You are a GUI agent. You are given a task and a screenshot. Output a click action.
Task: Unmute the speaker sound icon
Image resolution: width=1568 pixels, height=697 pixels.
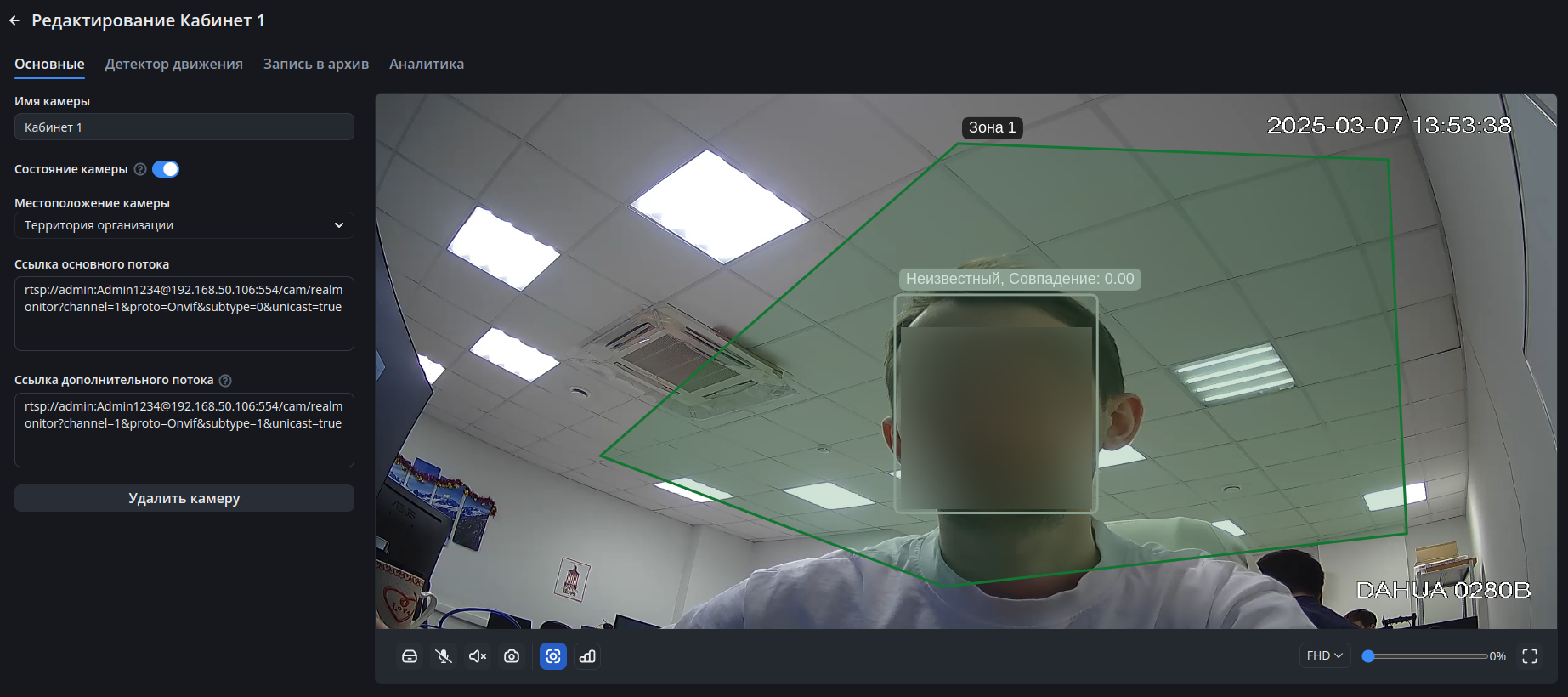coord(478,656)
